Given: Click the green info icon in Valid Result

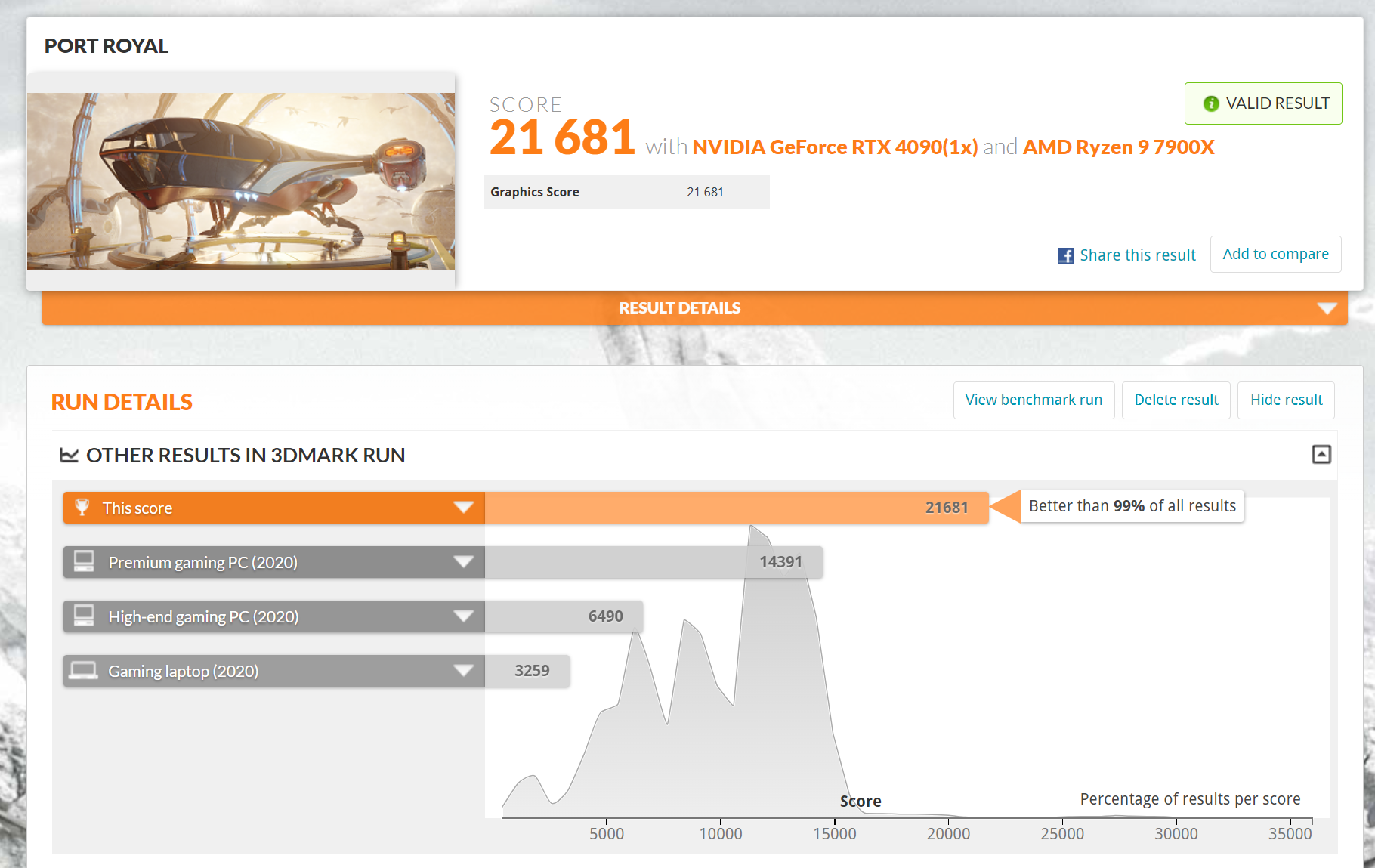Looking at the screenshot, I should tap(1211, 103).
